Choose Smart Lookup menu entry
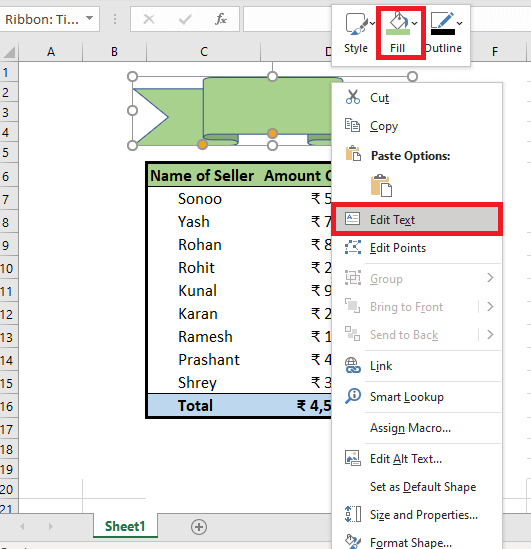 [417, 397]
